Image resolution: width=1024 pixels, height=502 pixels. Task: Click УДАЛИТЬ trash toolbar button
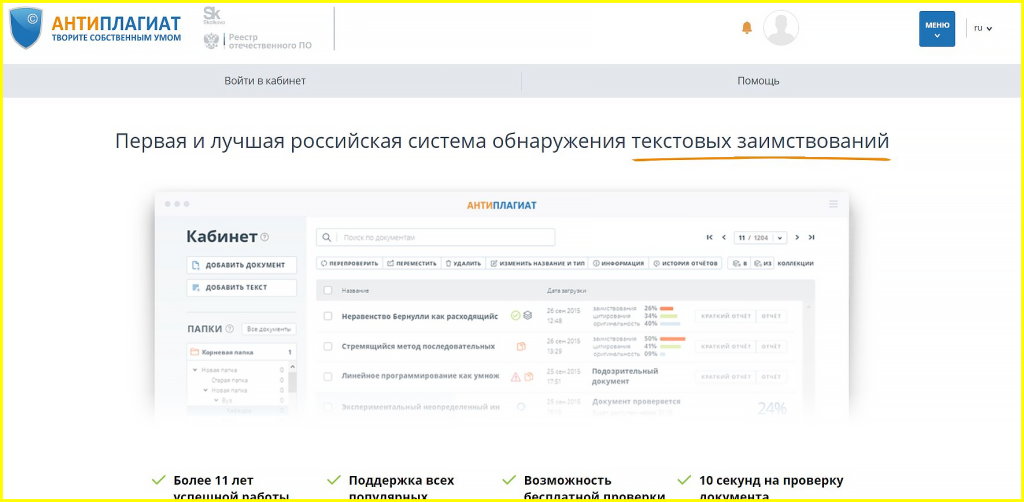click(x=463, y=264)
